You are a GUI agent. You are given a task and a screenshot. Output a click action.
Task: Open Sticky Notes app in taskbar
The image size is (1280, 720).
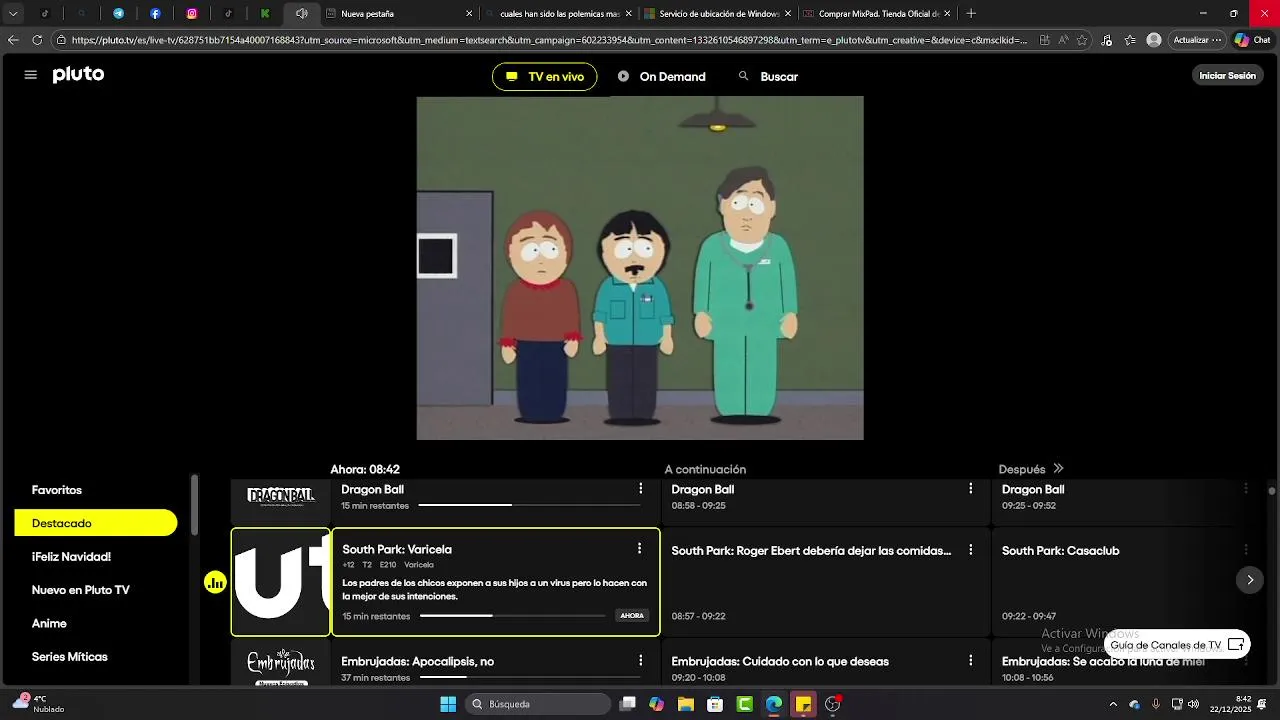tap(803, 704)
